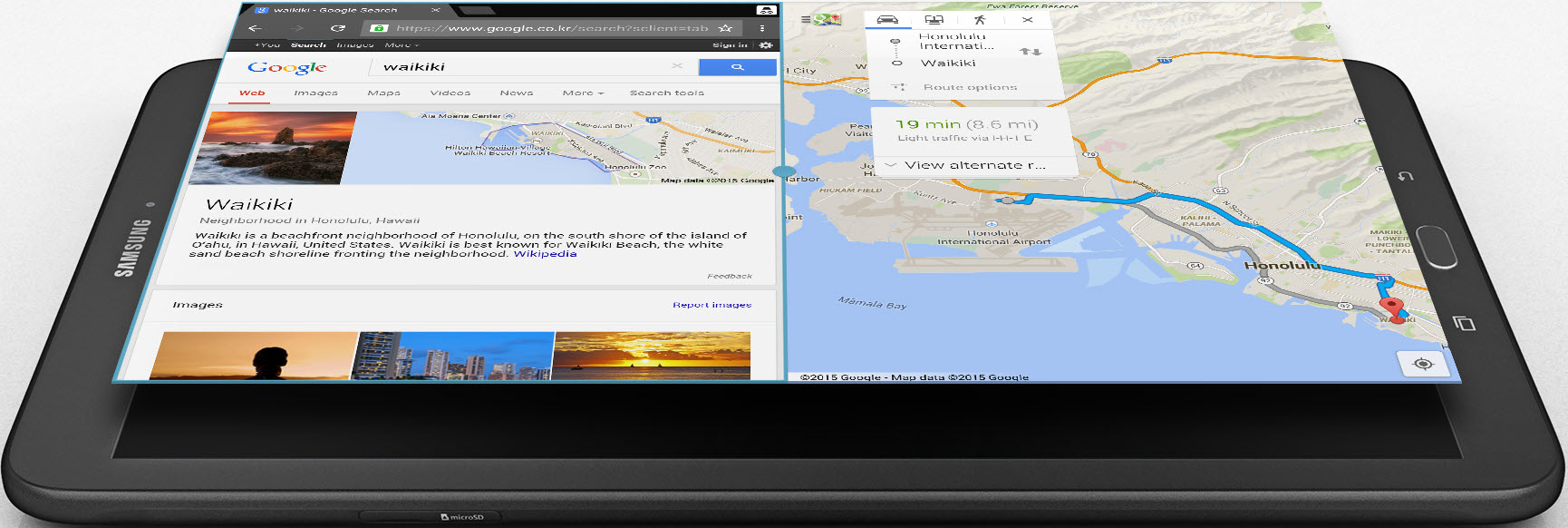Image resolution: width=1568 pixels, height=528 pixels.
Task: Tap the green lock security icon
Action: [379, 28]
